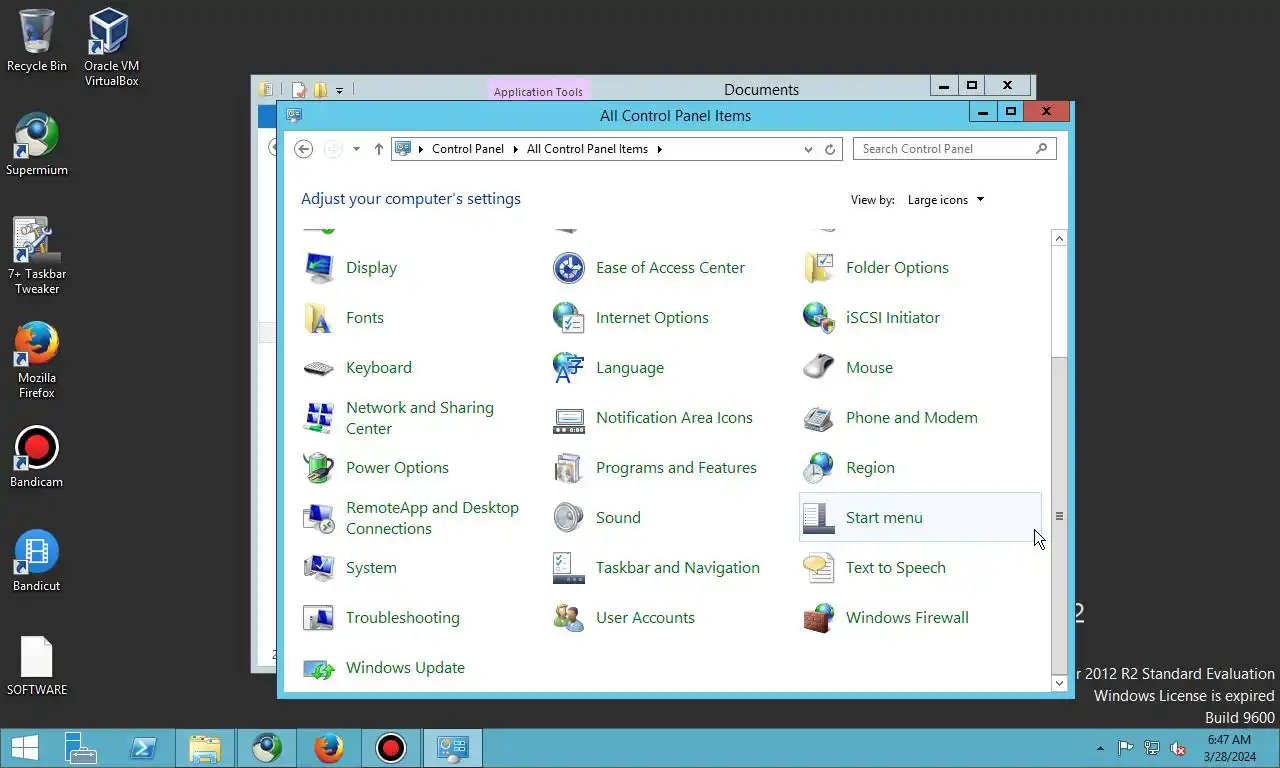Image resolution: width=1280 pixels, height=768 pixels.
Task: Expand the All Control Panel Items breadcrumb arrow
Action: click(660, 149)
